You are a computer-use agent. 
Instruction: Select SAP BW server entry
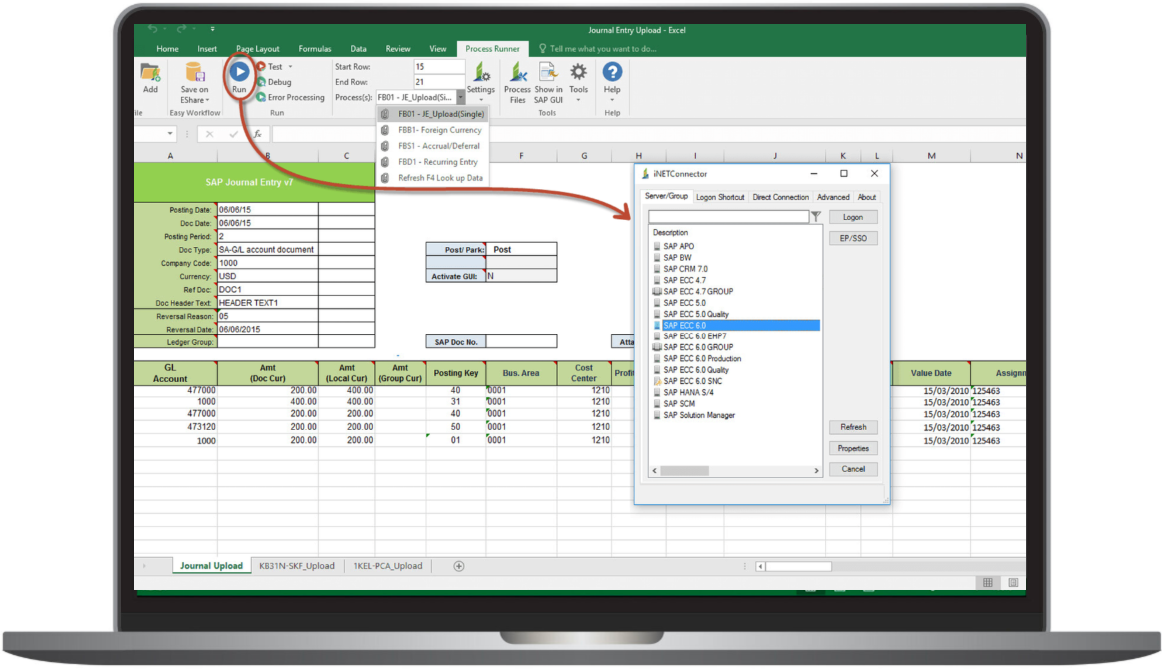pyautogui.click(x=677, y=258)
